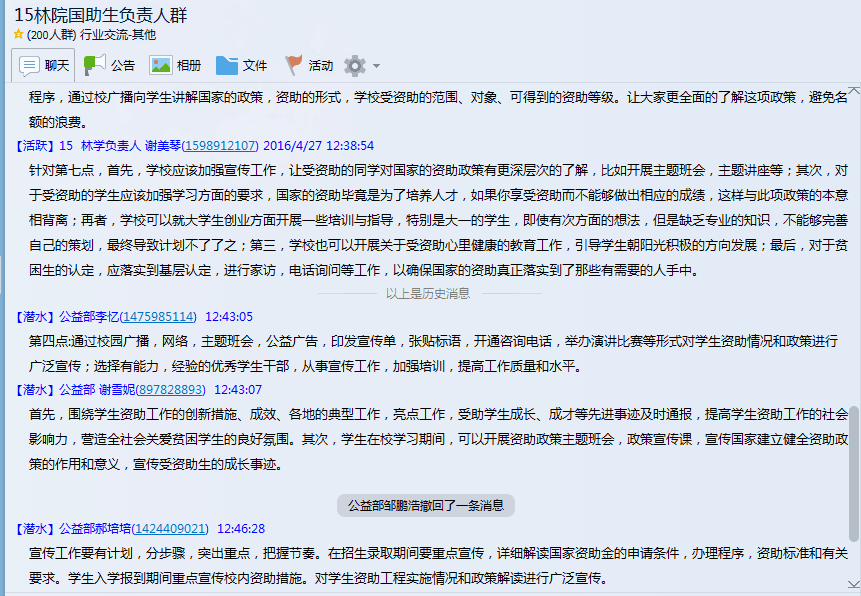Jump to latest messages with bottom-right double arrow

(x=852, y=584)
